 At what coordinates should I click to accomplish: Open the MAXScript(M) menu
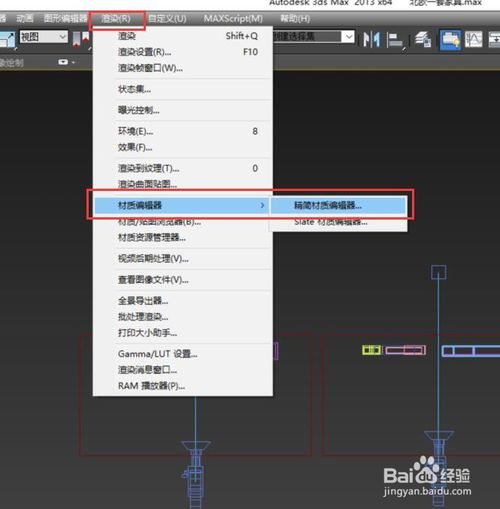[233, 18]
